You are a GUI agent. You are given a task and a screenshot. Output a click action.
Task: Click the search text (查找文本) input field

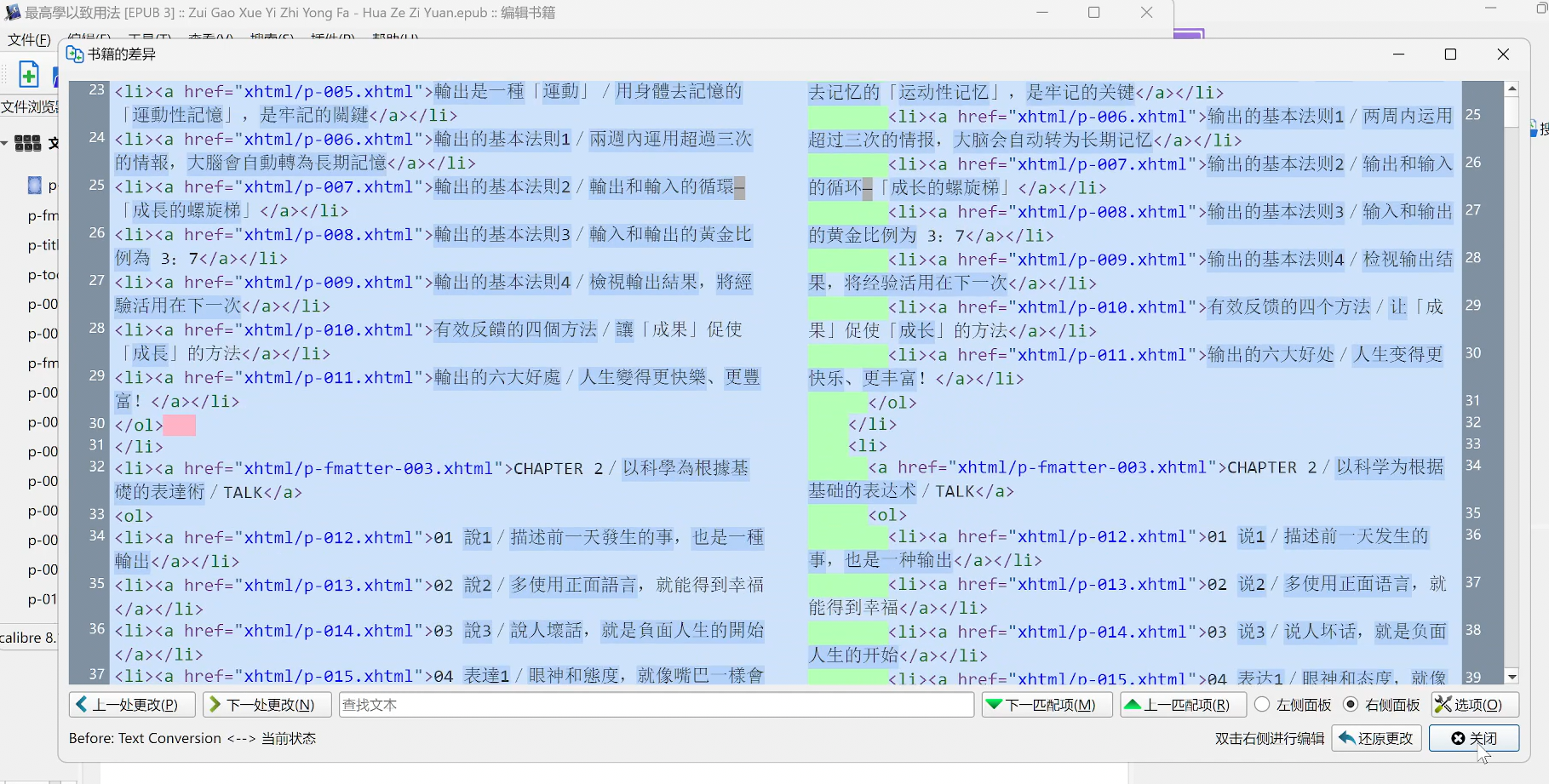click(656, 705)
